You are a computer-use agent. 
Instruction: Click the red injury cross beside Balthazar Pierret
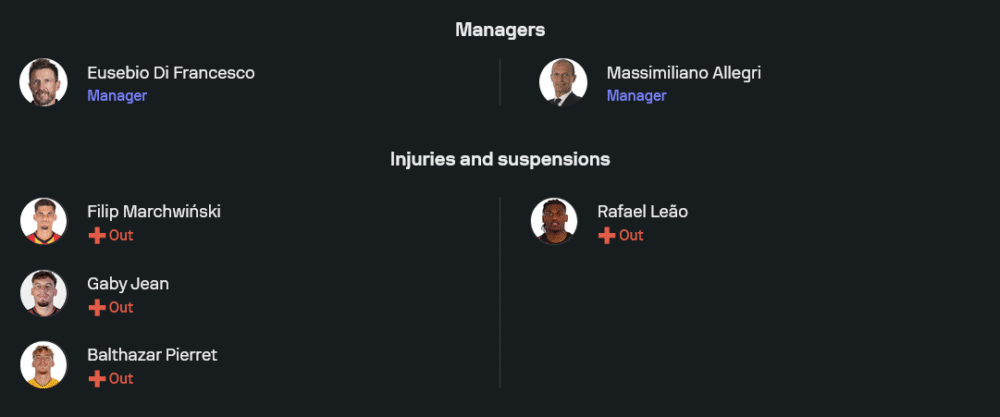point(97,379)
